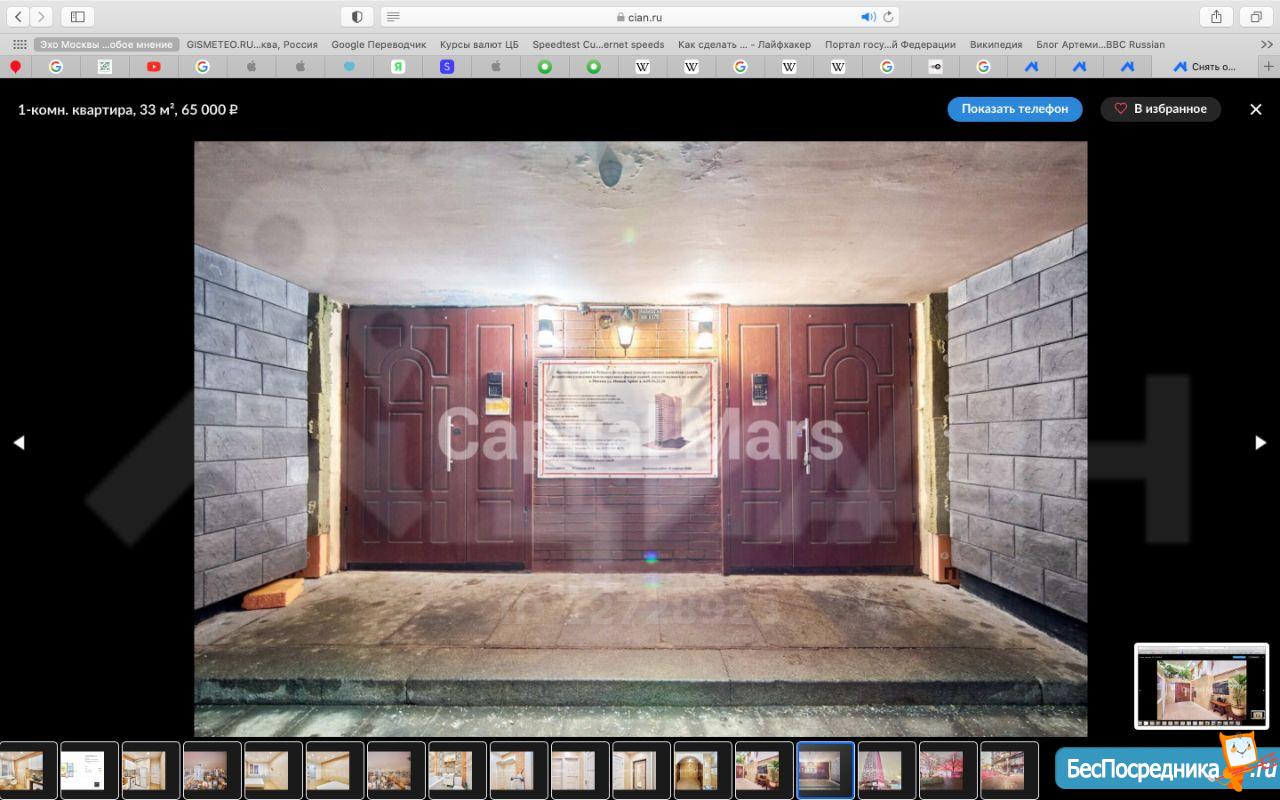The width and height of the screenshot is (1280, 800).
Task: Go to the previous photo
Action: [x=19, y=443]
